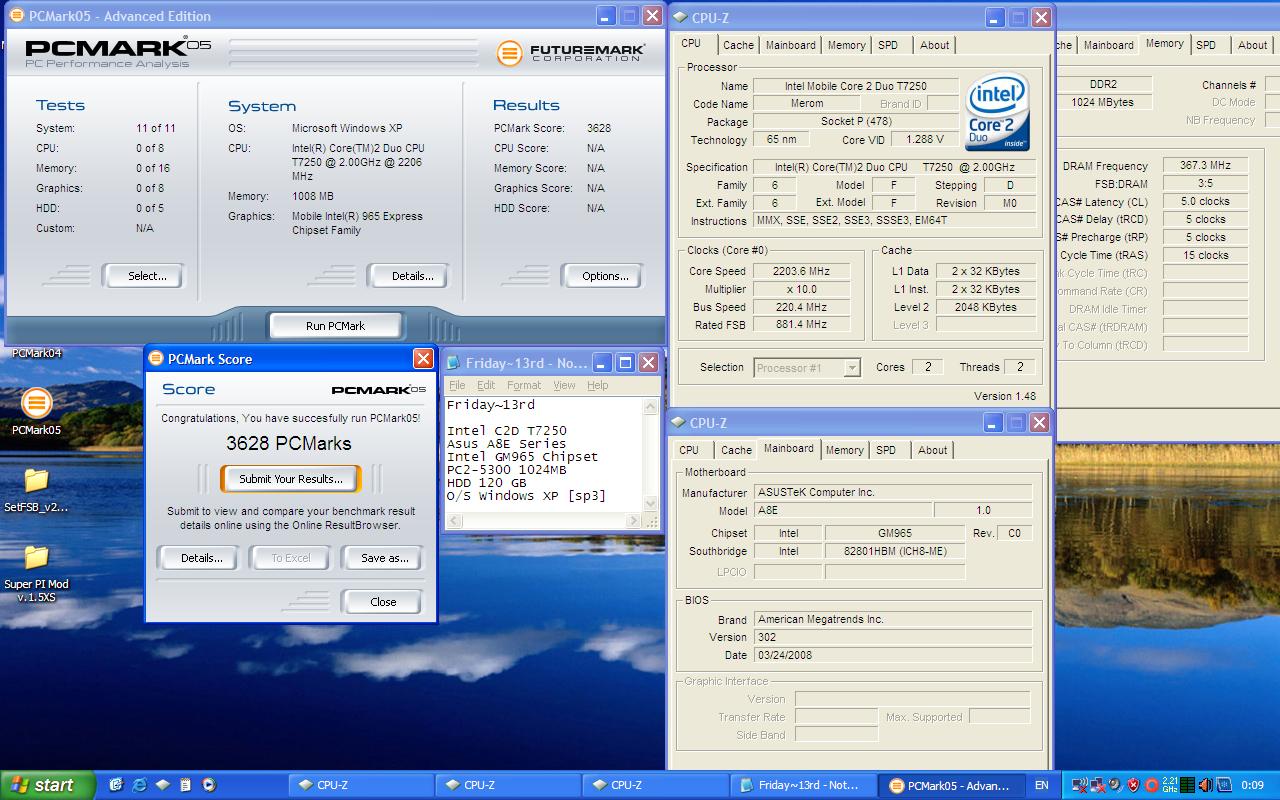The height and width of the screenshot is (800, 1280).
Task: Open the File menu in Notepad
Action: click(457, 385)
